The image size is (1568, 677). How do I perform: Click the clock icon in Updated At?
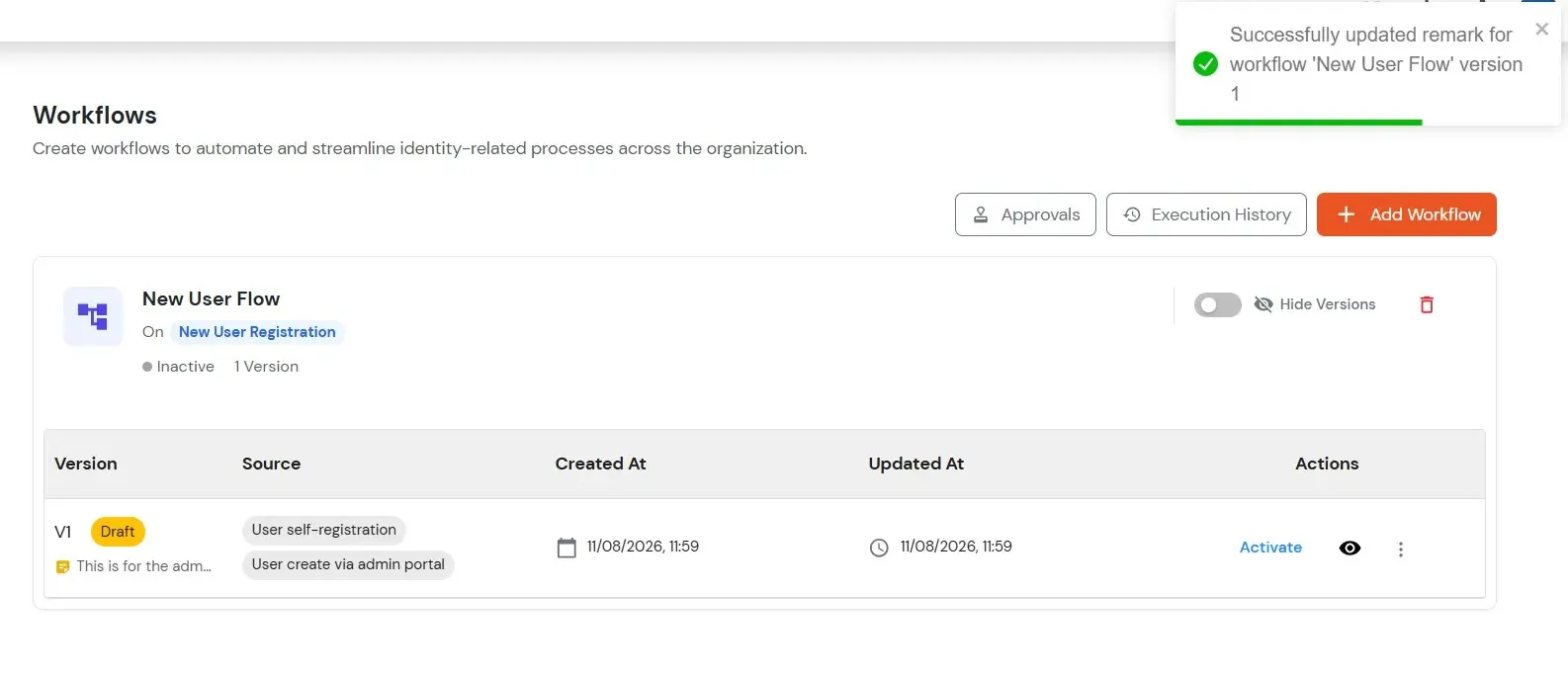pos(879,548)
